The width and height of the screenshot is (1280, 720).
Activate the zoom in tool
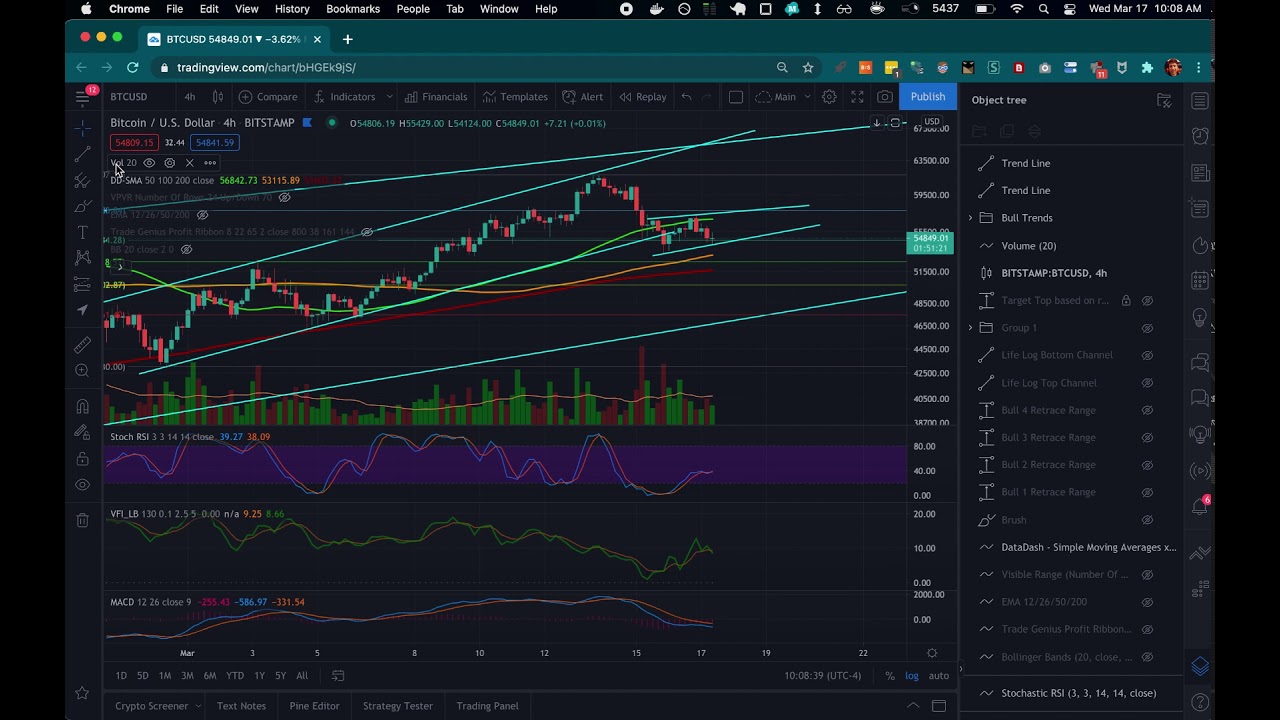83,371
